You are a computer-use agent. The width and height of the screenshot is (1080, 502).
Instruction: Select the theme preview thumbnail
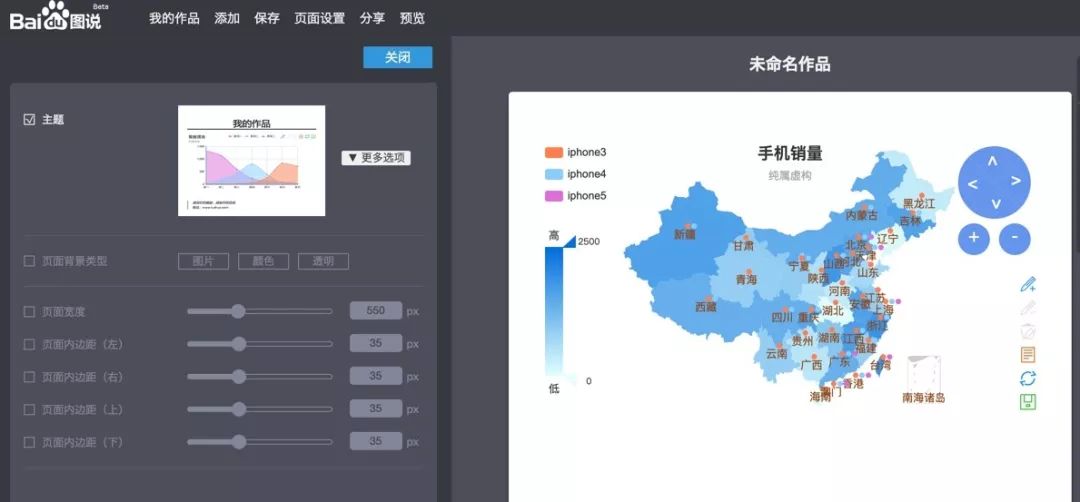pyautogui.click(x=251, y=160)
